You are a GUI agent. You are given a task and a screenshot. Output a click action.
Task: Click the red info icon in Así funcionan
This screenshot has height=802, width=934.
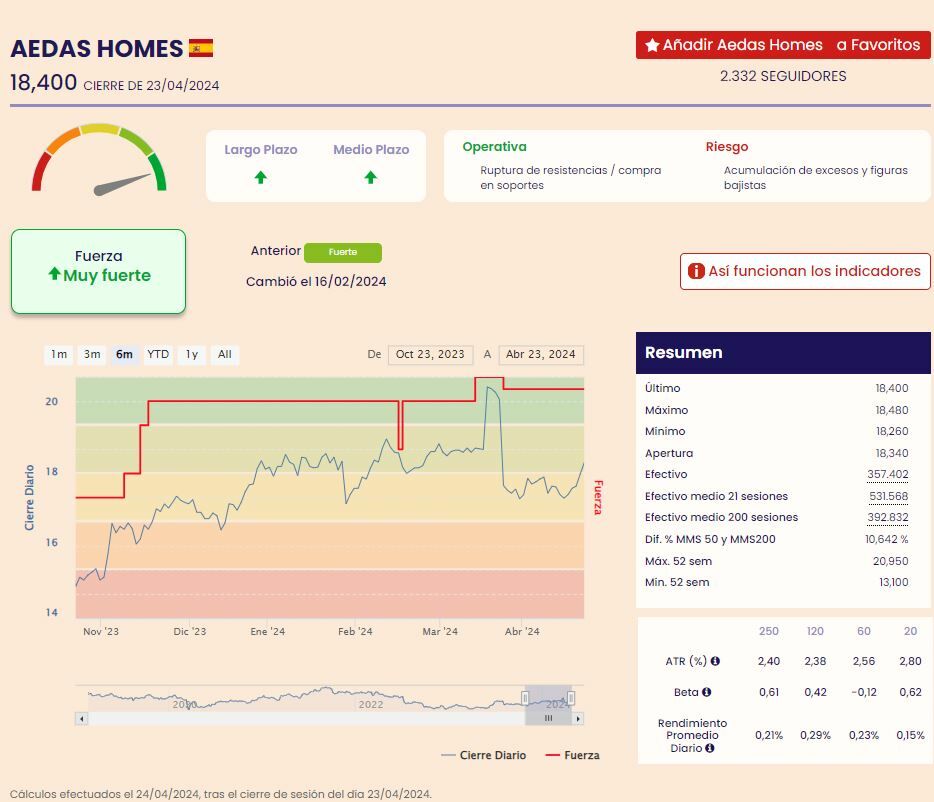[x=696, y=271]
